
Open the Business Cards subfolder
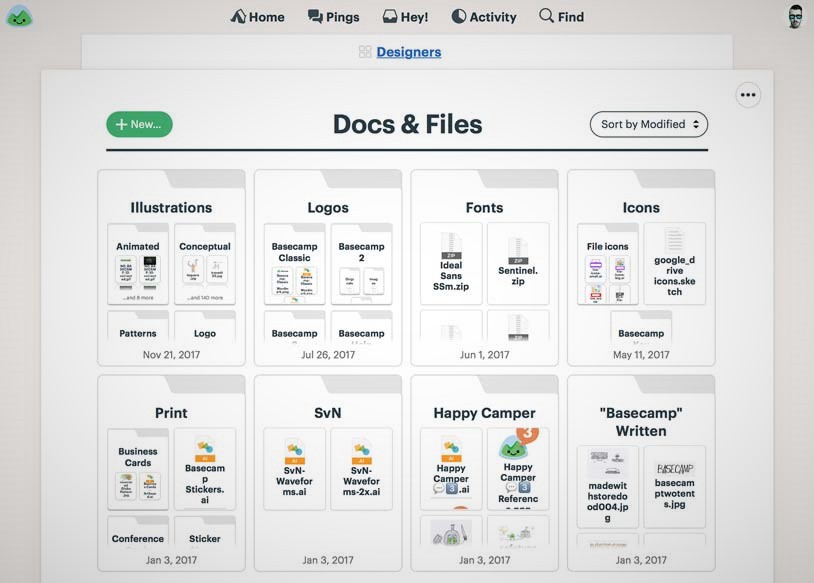click(138, 469)
